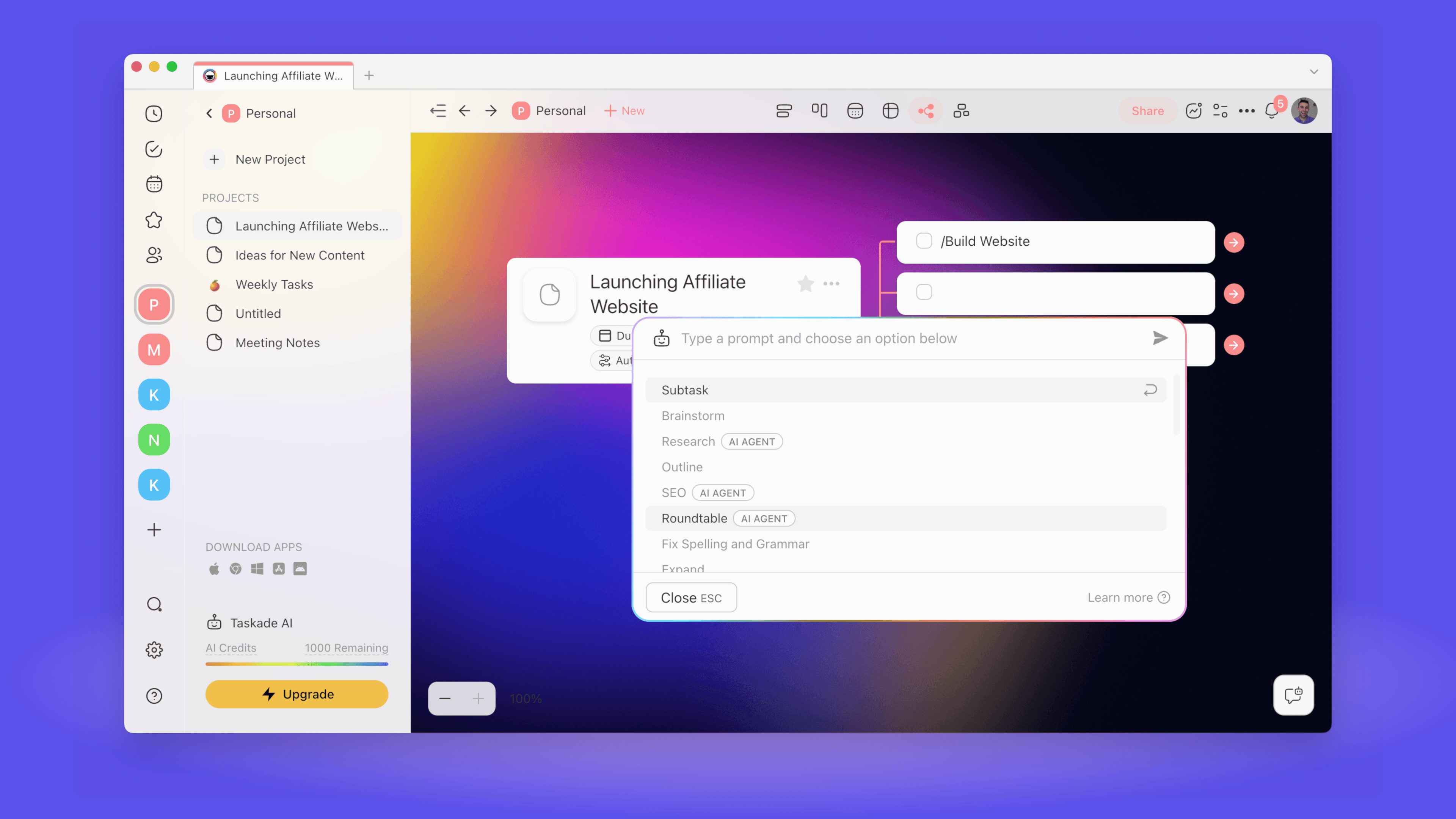Expand the Build Website node arrow
This screenshot has width=1456, height=819.
[x=1234, y=243]
